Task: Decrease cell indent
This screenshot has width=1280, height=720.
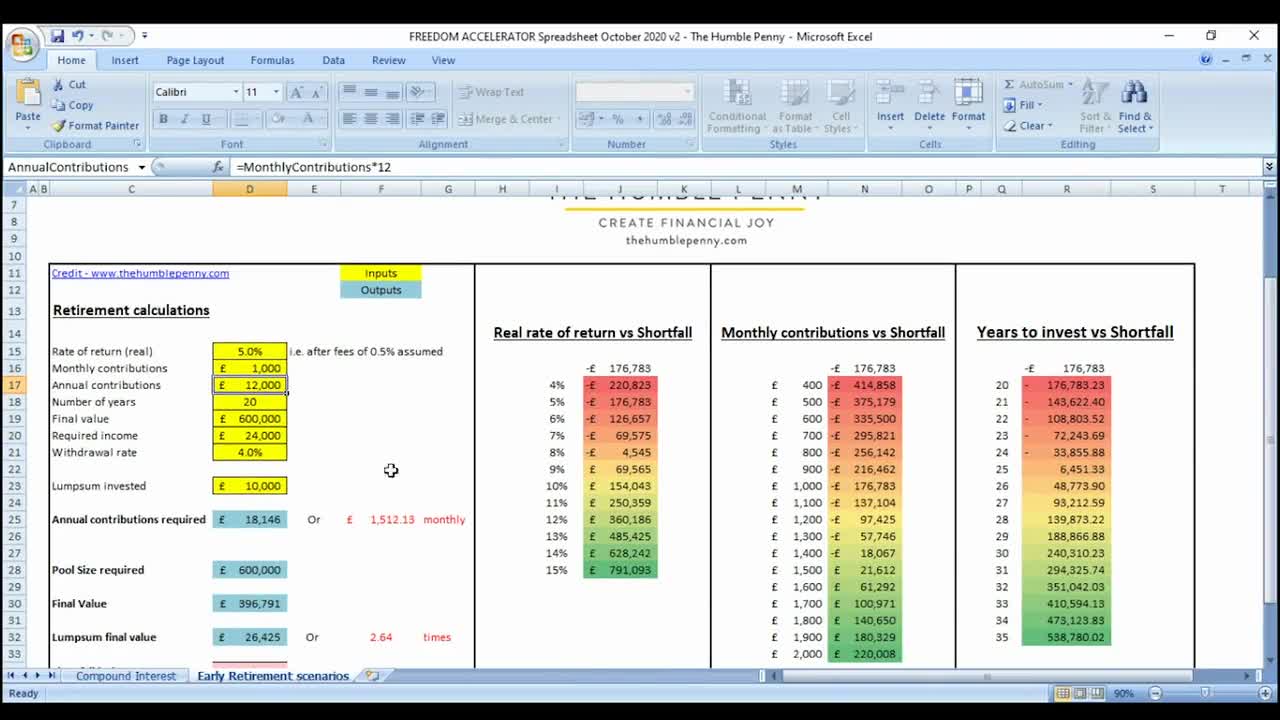Action: [x=417, y=119]
